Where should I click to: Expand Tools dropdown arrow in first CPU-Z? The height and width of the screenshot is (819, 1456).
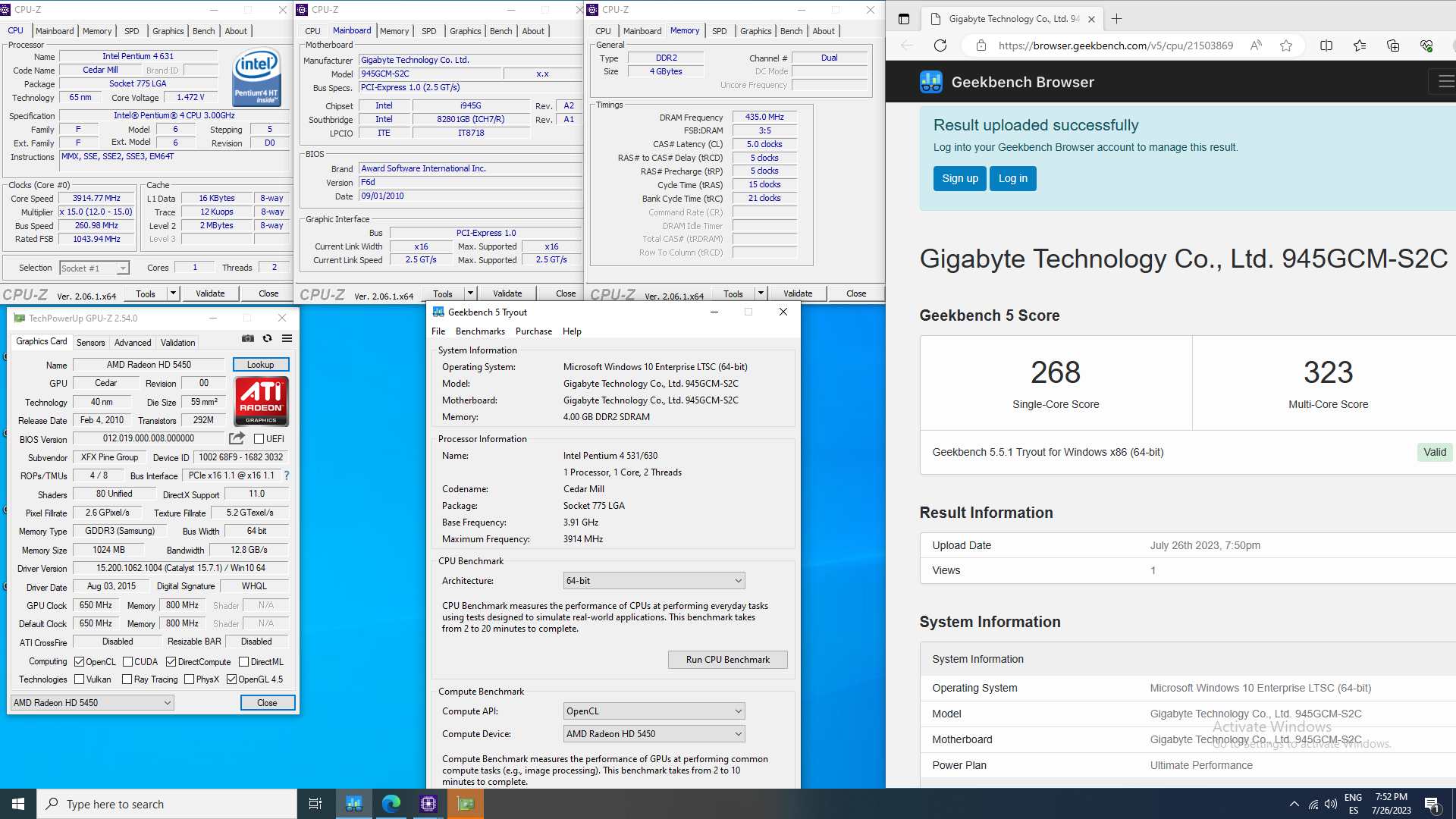click(173, 293)
